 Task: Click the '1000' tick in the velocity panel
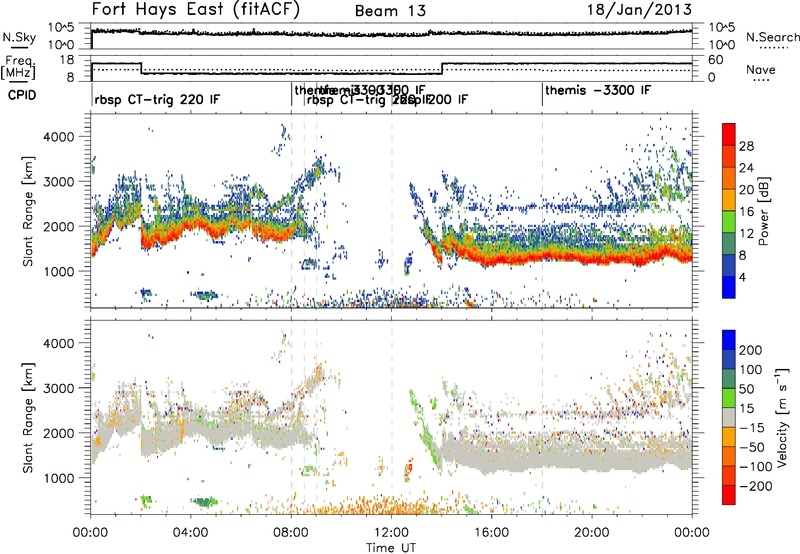tap(58, 478)
